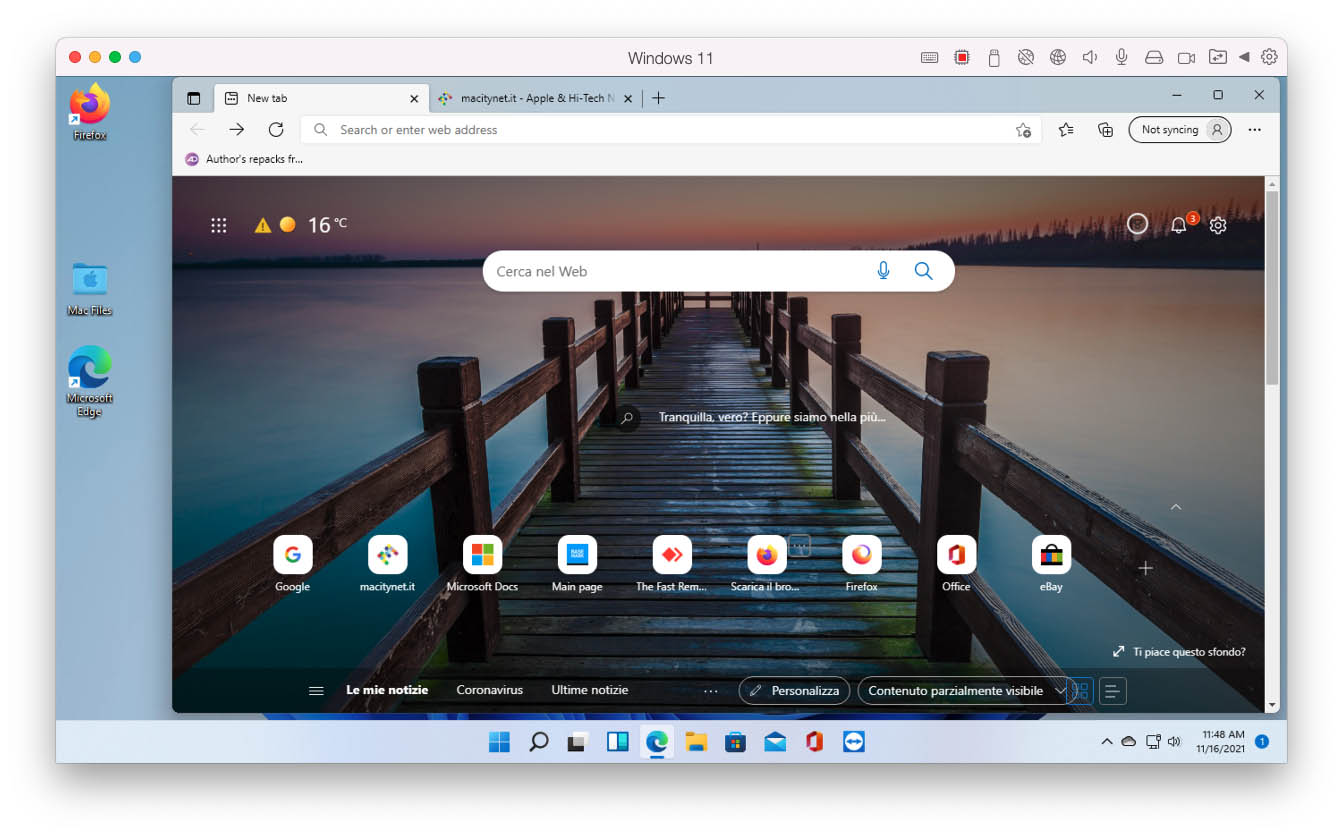1343x837 pixels.
Task: Select the Coronavirus feed tab
Action: 490,690
